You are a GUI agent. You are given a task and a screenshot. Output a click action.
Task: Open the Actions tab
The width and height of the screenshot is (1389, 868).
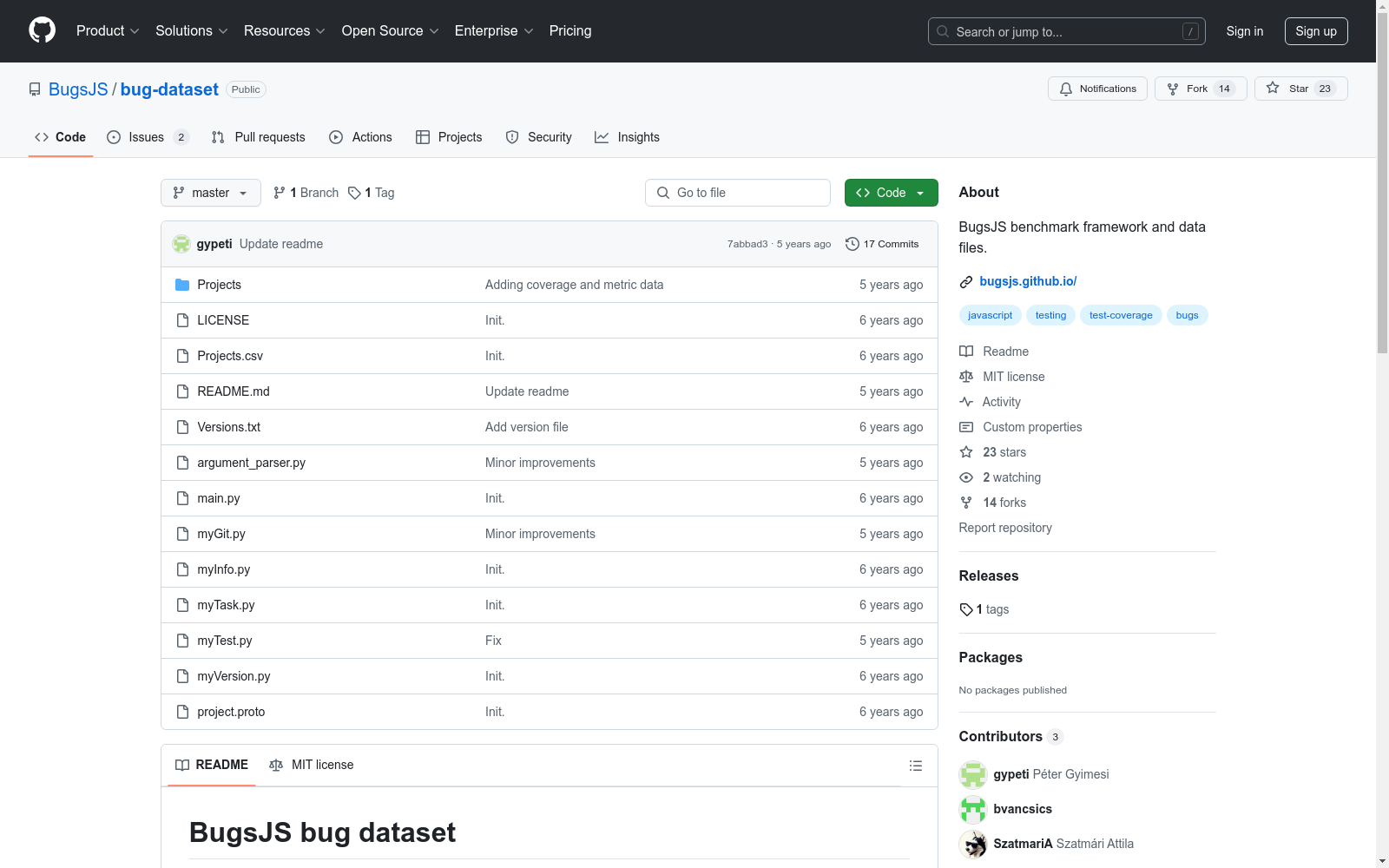[x=360, y=137]
